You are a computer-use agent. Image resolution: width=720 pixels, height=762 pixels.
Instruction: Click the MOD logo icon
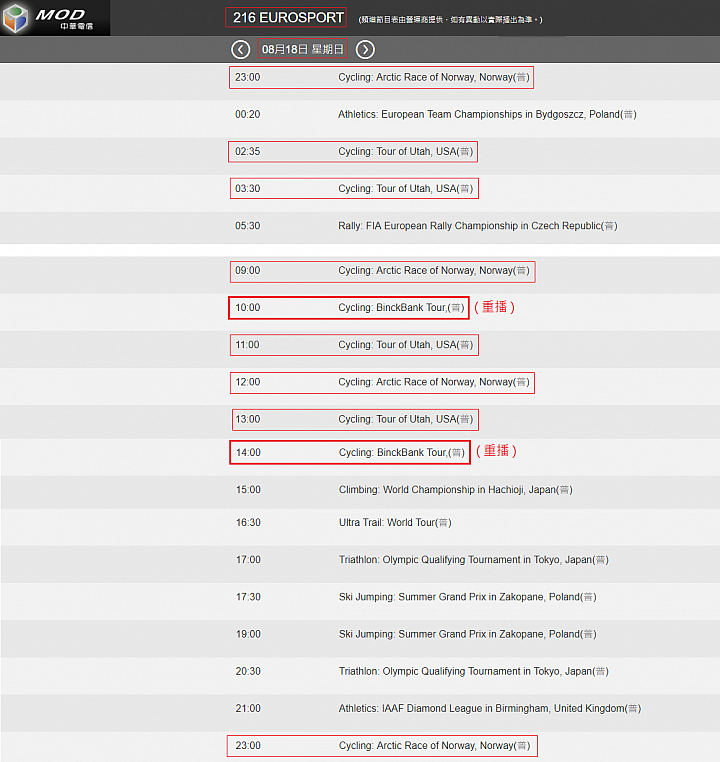coord(16,18)
